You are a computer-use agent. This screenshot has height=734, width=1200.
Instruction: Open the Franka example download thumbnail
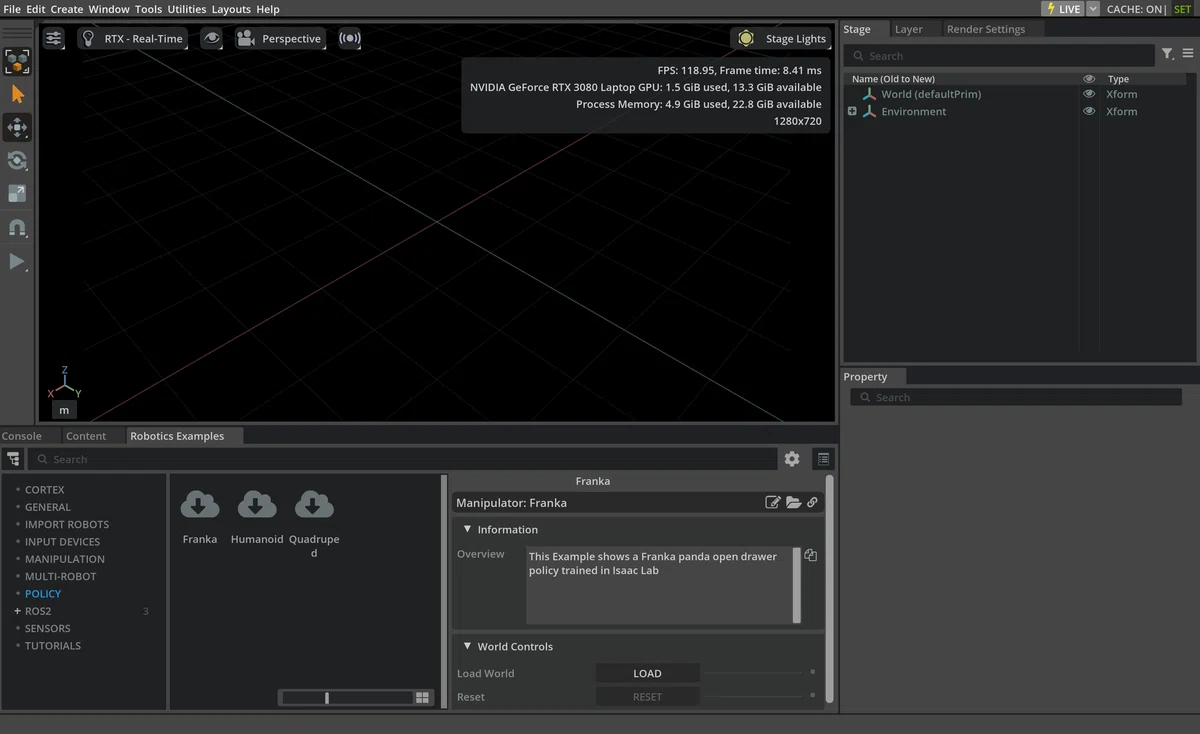[x=200, y=505]
